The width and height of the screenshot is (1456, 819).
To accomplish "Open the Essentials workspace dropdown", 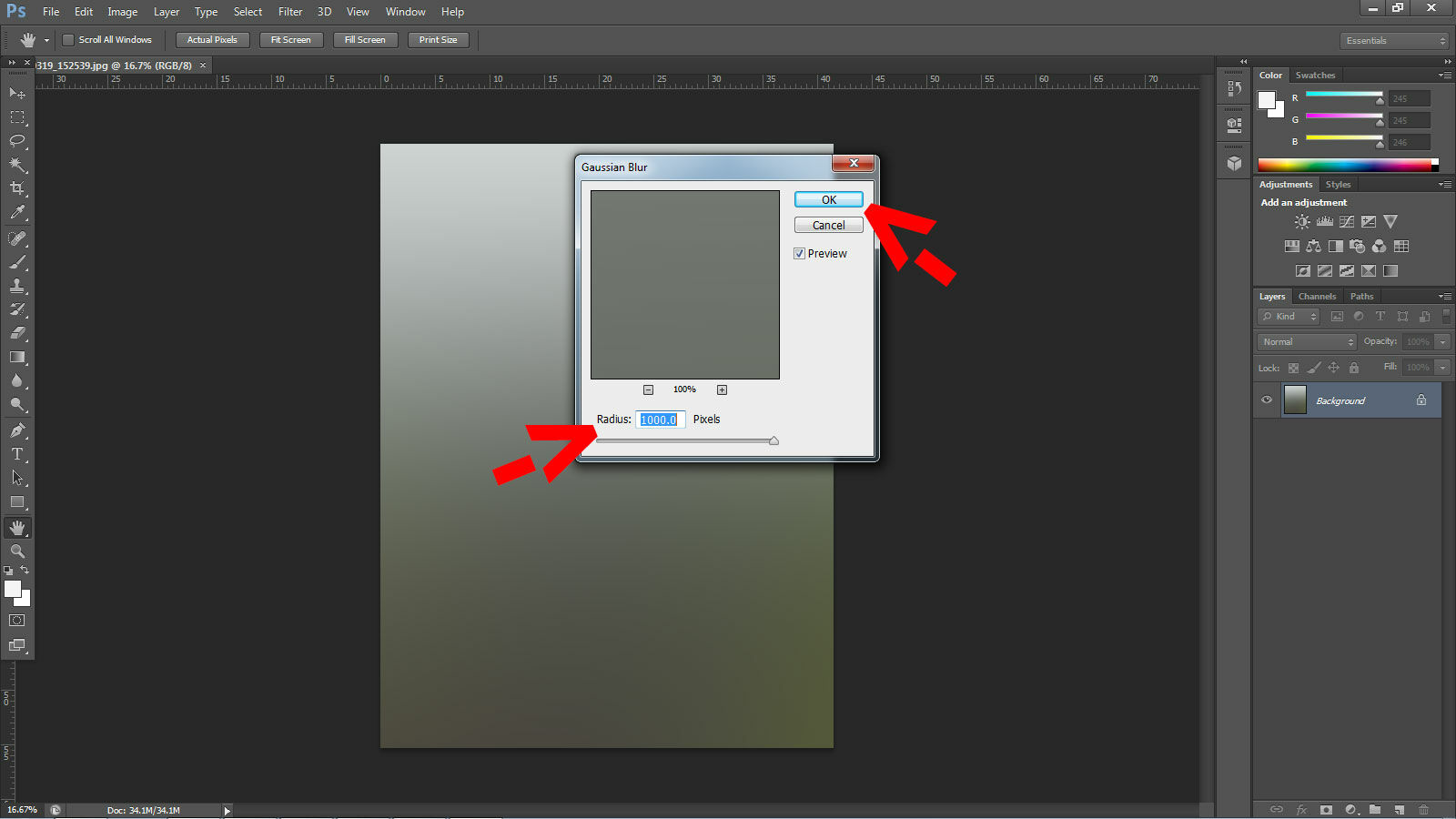I will point(1392,40).
